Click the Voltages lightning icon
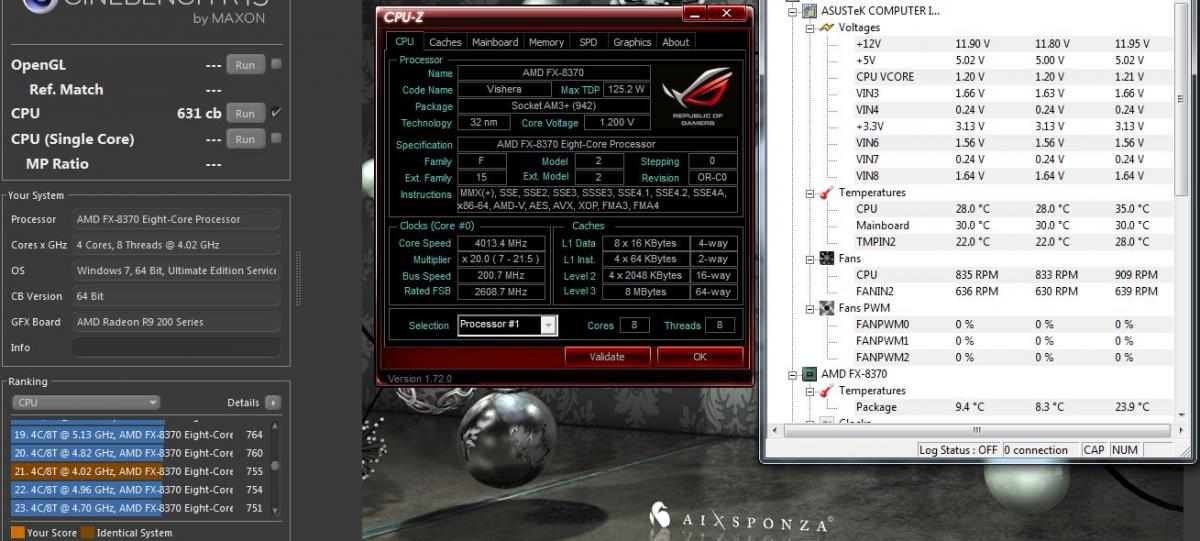Screen dimensions: 1200x541 [x=827, y=27]
